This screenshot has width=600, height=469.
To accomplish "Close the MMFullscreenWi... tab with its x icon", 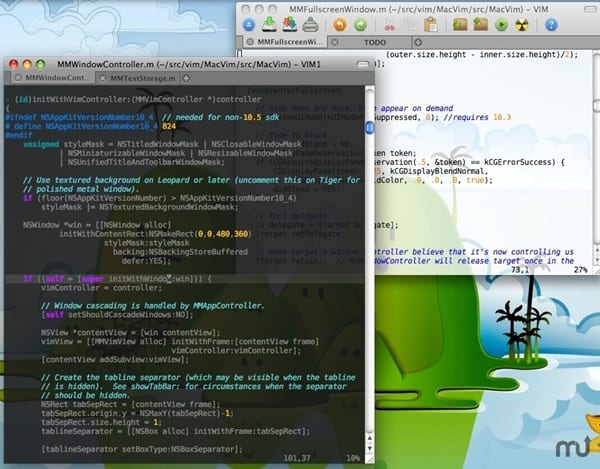I will click(250, 42).
